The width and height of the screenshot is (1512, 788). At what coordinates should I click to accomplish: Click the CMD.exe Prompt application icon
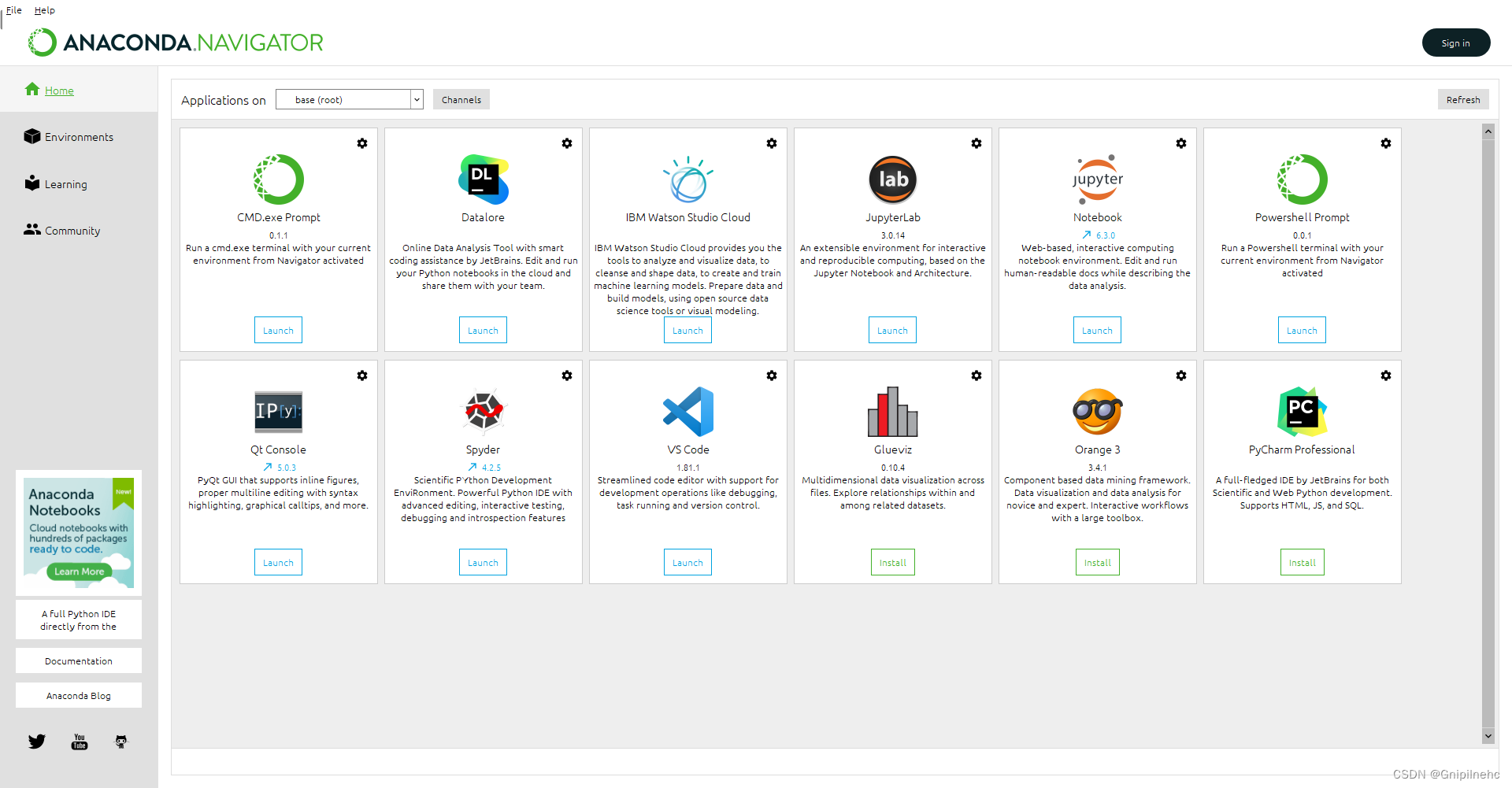pos(279,179)
